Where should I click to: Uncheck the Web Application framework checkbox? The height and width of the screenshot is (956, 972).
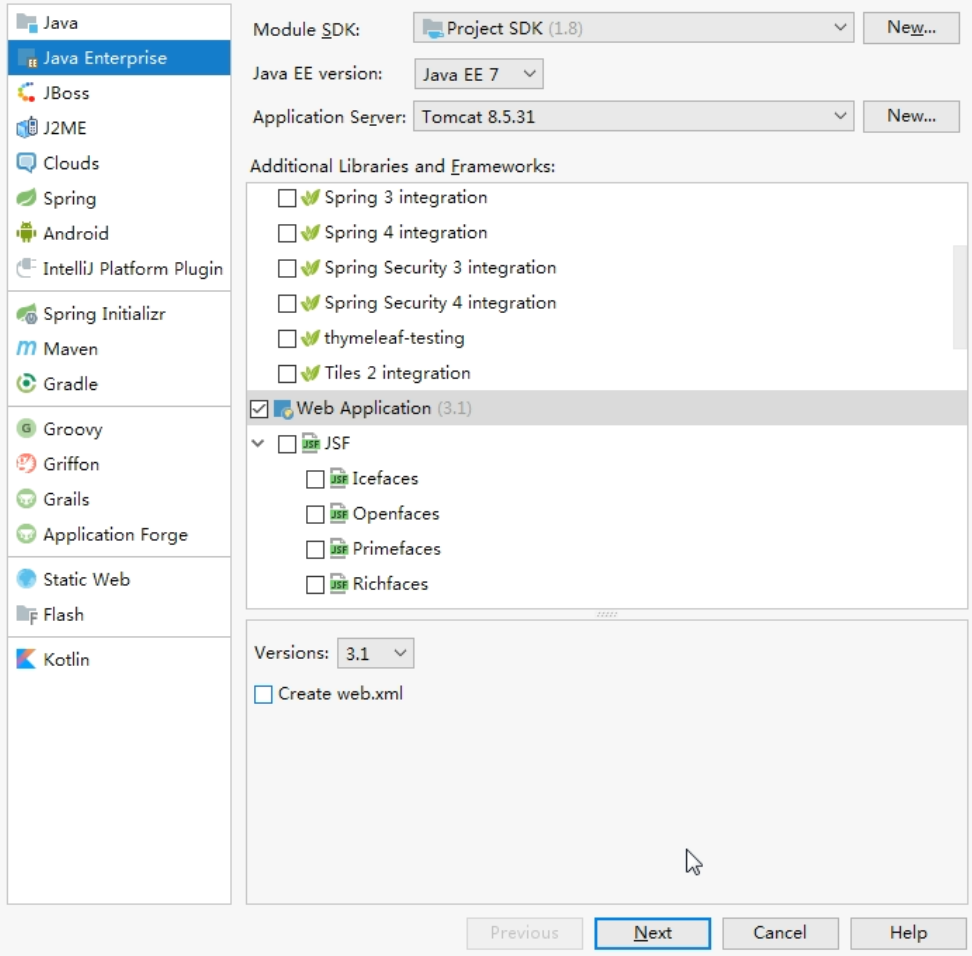click(259, 409)
